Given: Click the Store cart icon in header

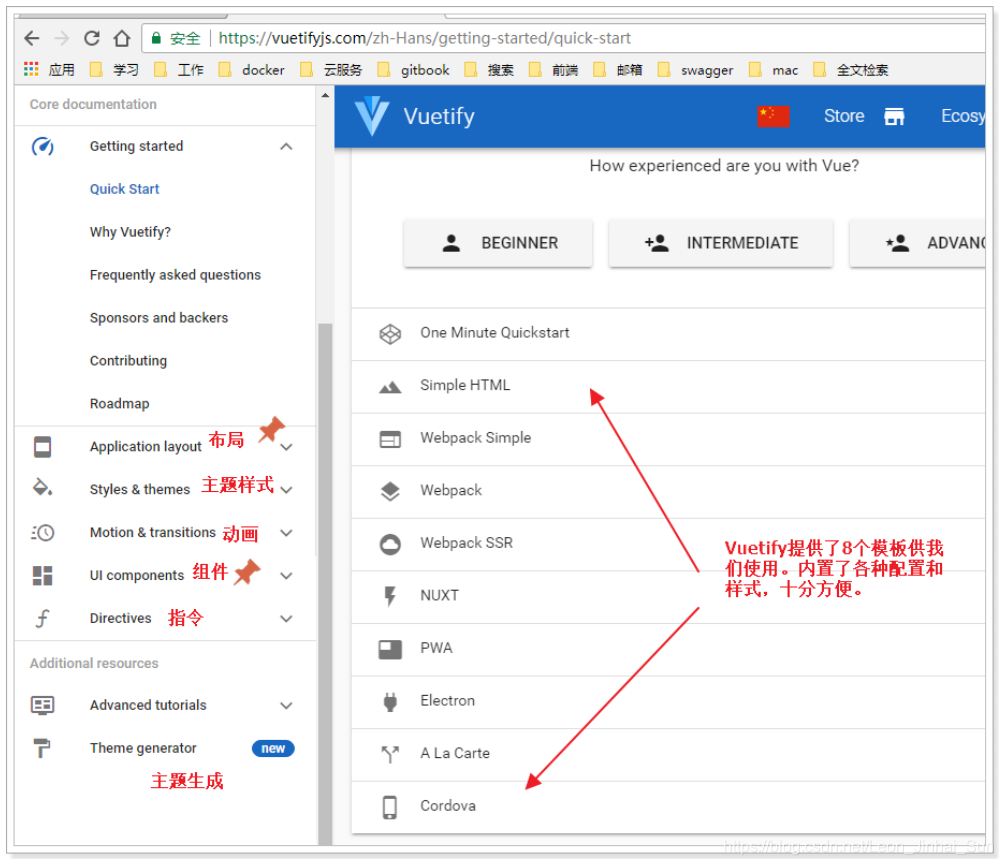Looking at the screenshot, I should coord(895,115).
